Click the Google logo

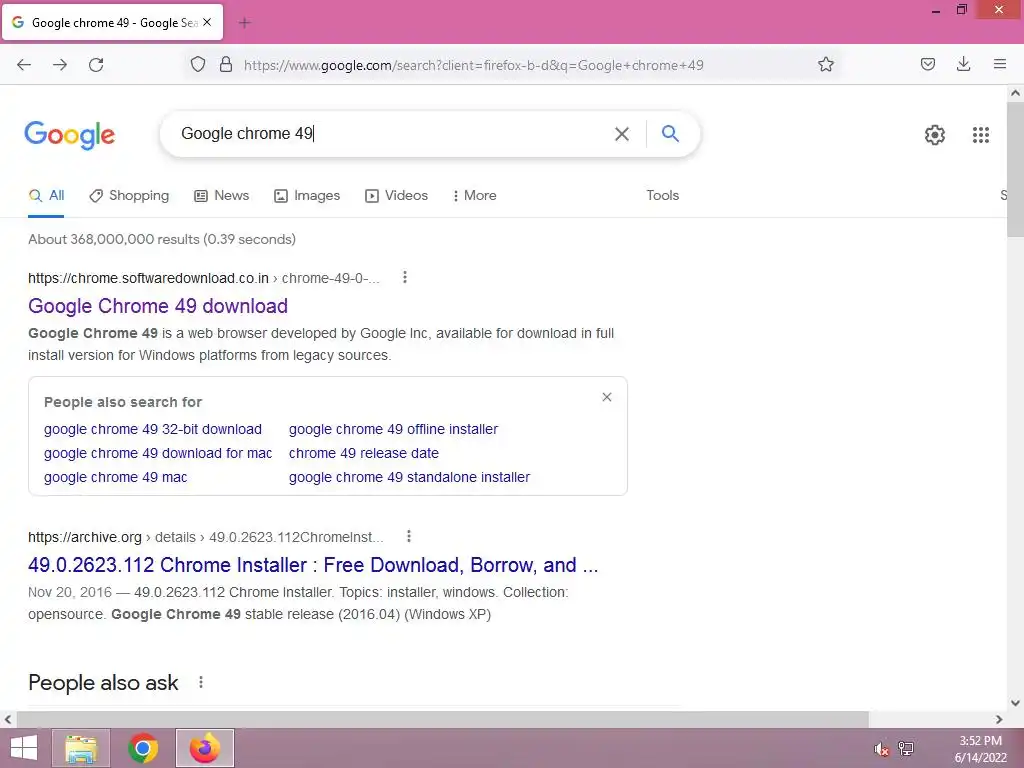pos(70,135)
